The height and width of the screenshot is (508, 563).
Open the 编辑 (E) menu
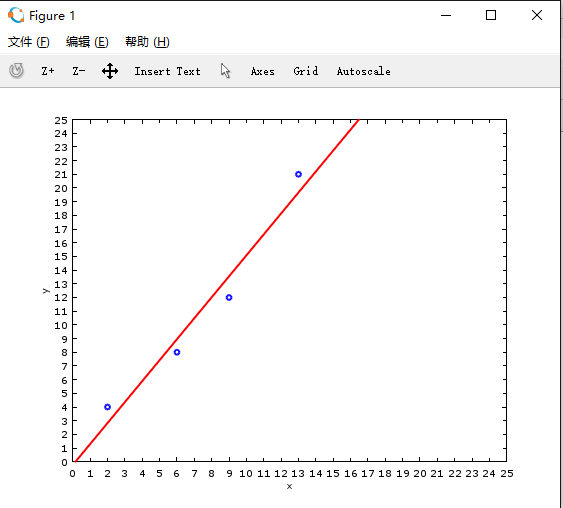tap(87, 42)
